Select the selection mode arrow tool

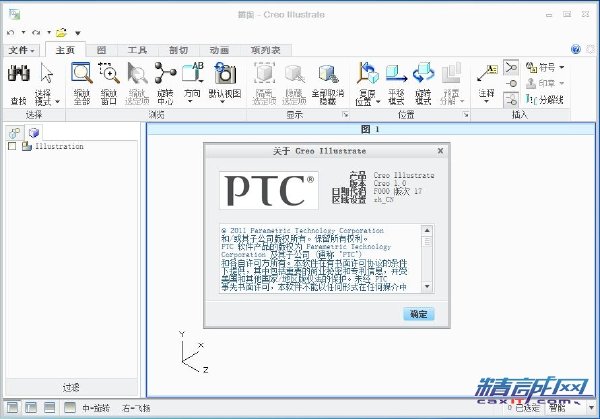coord(47,73)
